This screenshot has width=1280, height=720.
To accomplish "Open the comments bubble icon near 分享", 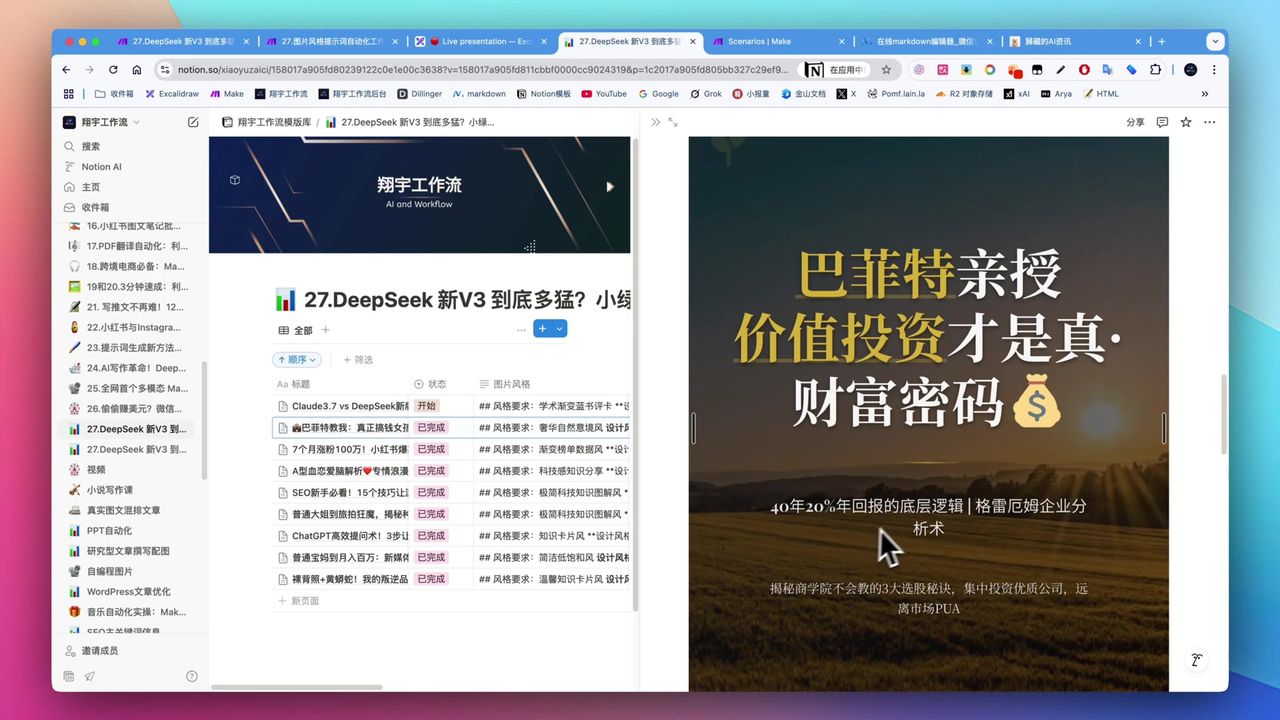I will [1162, 121].
